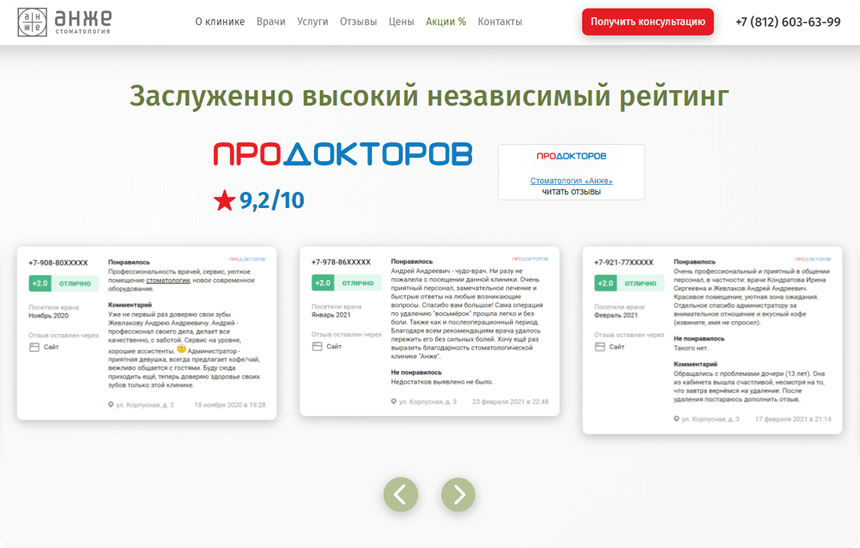Go to the Контакты page

pos(500,22)
